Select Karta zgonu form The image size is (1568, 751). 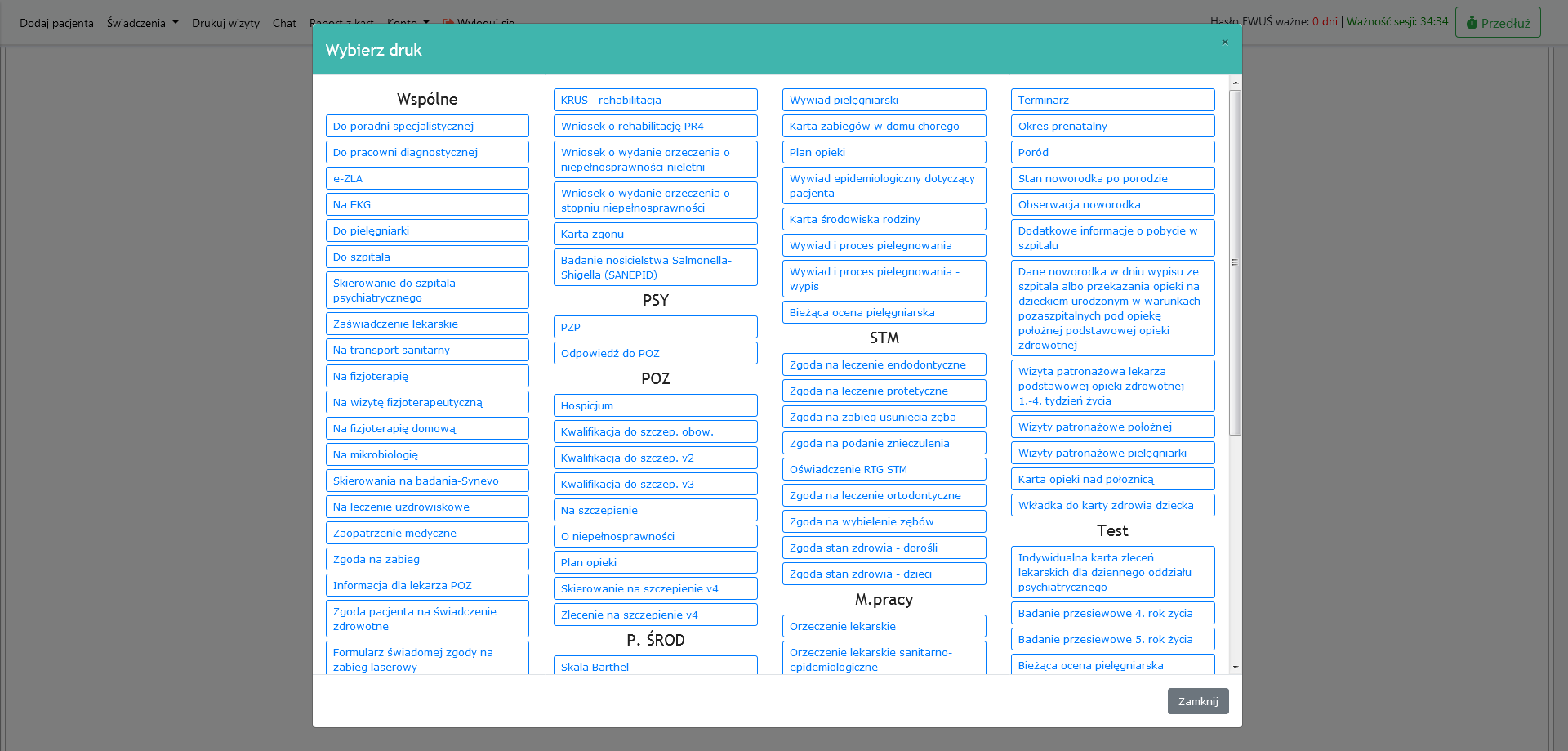point(655,234)
